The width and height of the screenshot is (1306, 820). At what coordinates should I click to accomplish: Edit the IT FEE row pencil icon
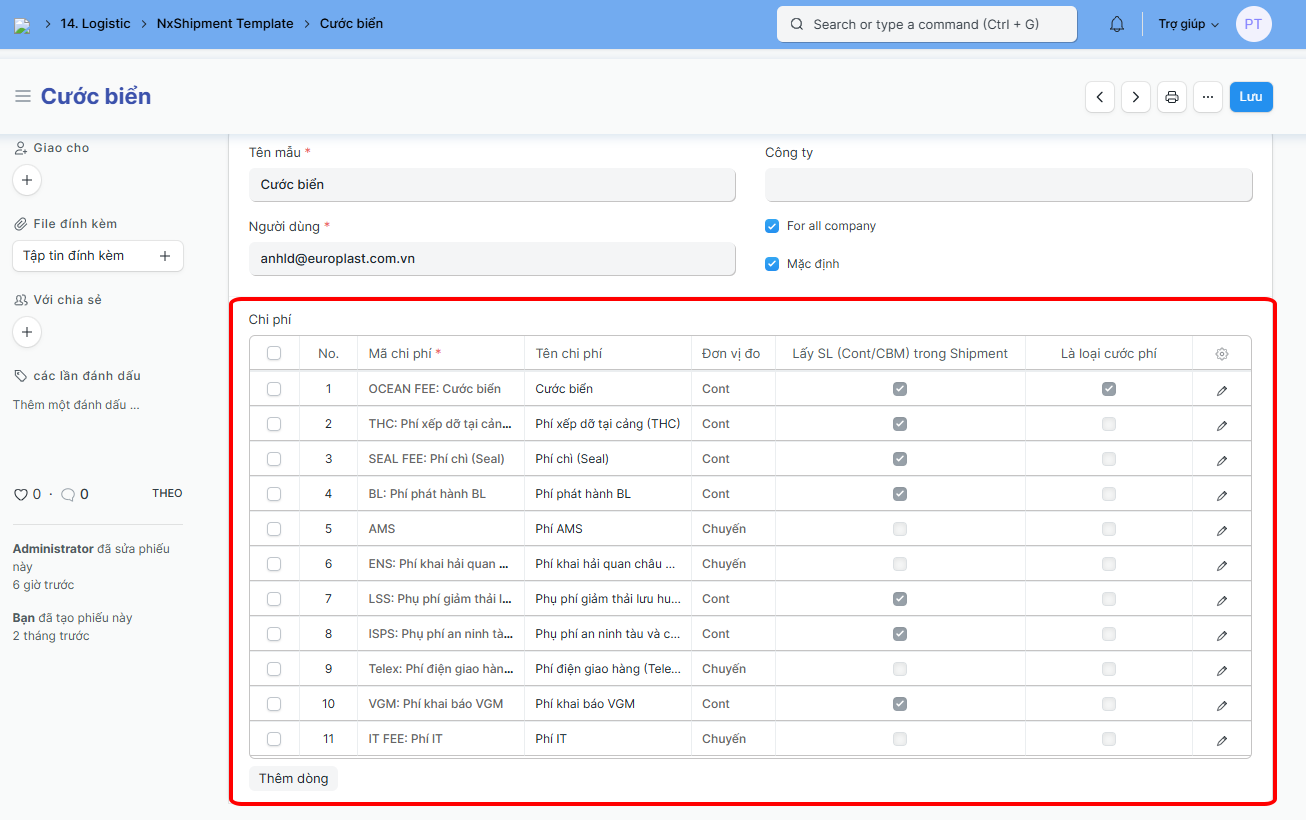coord(1221,740)
